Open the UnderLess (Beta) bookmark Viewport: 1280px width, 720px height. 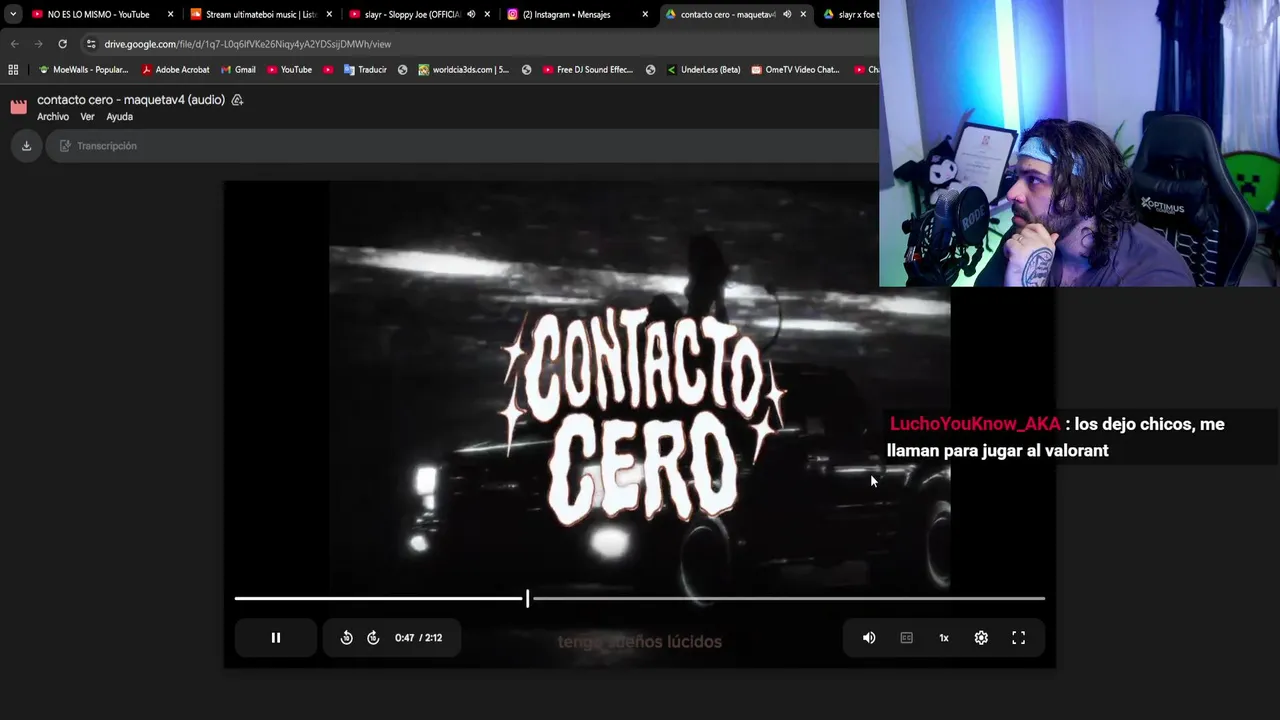[x=703, y=70]
